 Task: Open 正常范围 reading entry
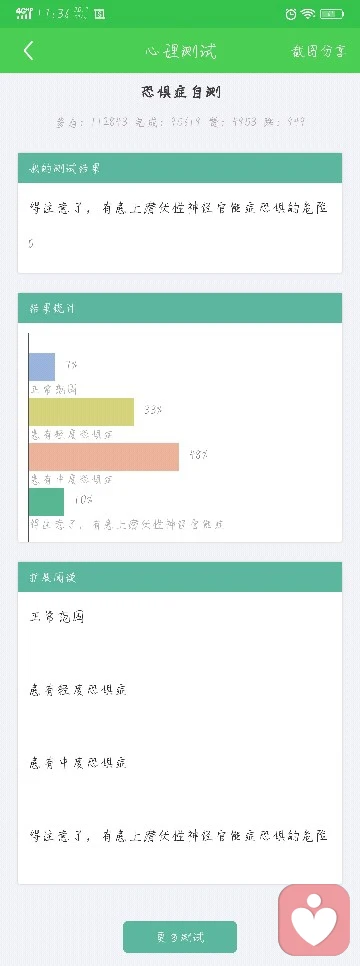57,617
